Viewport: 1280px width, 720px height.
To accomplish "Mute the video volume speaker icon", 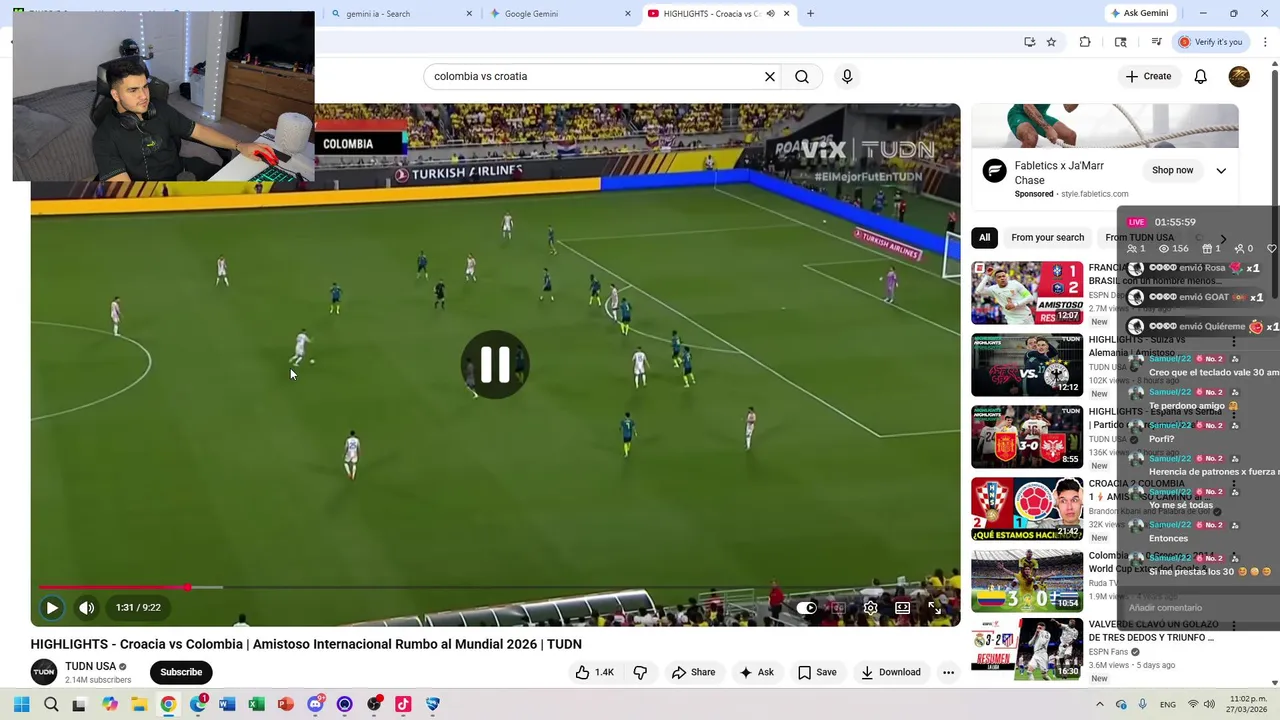I will pyautogui.click(x=87, y=607).
